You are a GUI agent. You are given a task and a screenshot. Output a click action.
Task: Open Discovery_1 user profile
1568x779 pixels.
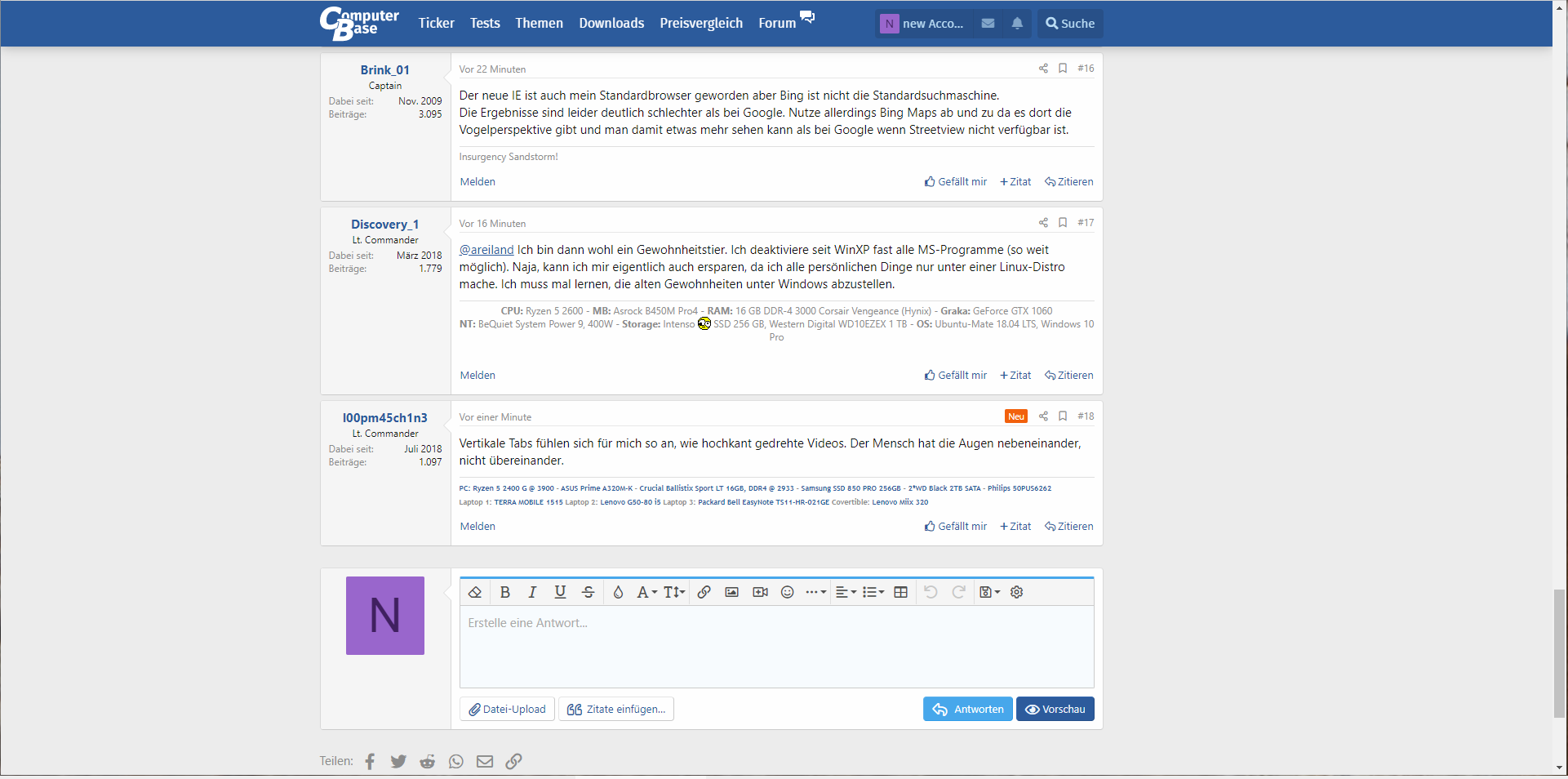click(385, 224)
